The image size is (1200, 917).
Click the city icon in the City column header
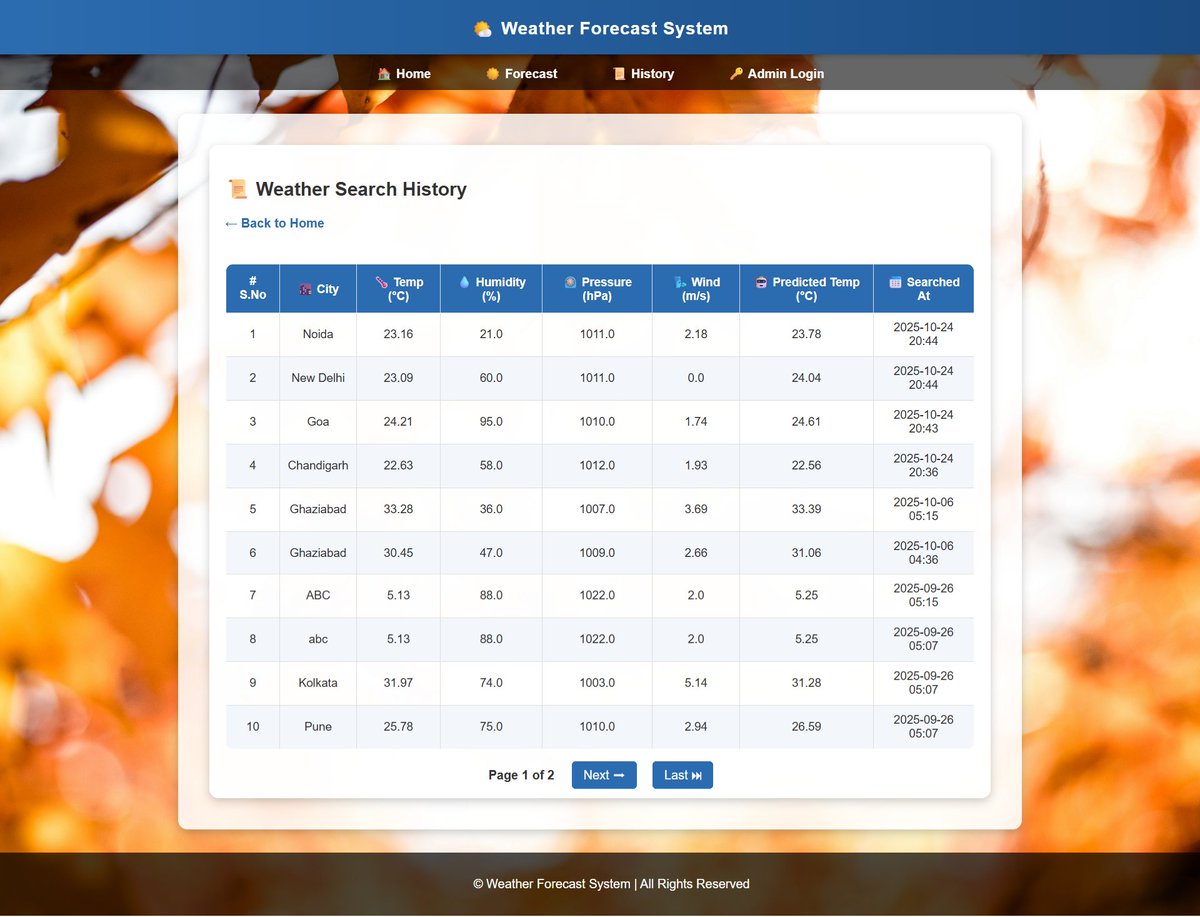click(306, 289)
